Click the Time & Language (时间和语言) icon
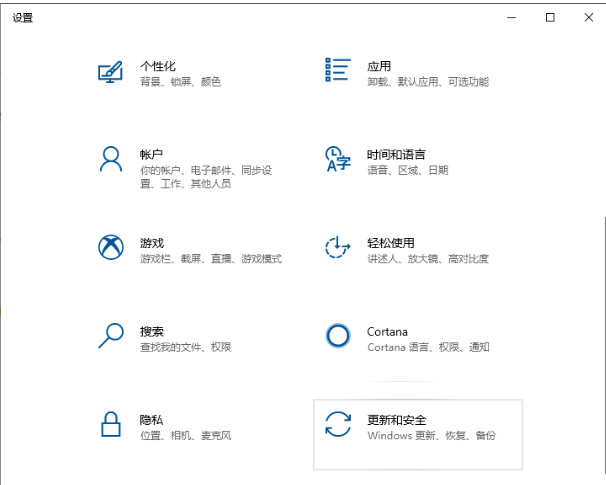The width and height of the screenshot is (606, 485). click(x=338, y=158)
